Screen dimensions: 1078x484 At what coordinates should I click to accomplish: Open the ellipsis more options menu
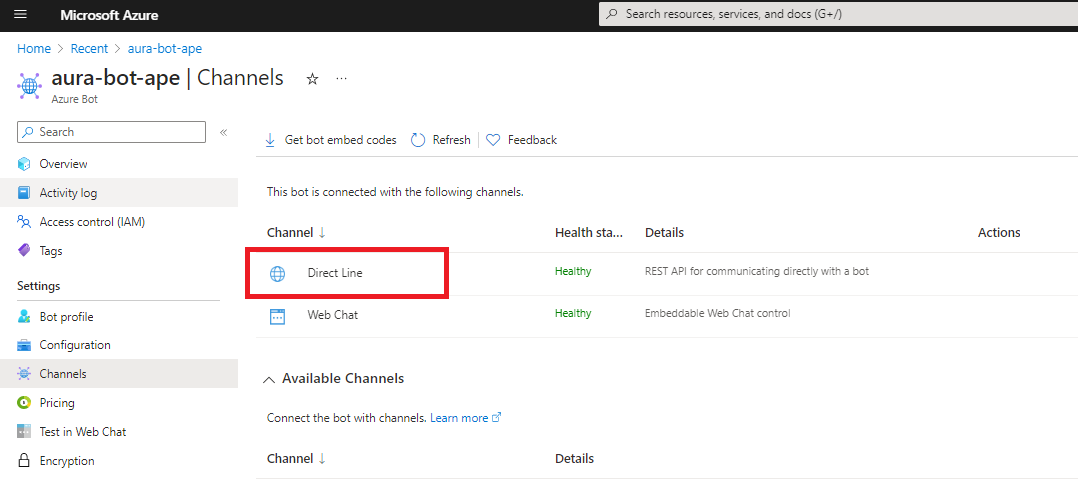(x=341, y=79)
